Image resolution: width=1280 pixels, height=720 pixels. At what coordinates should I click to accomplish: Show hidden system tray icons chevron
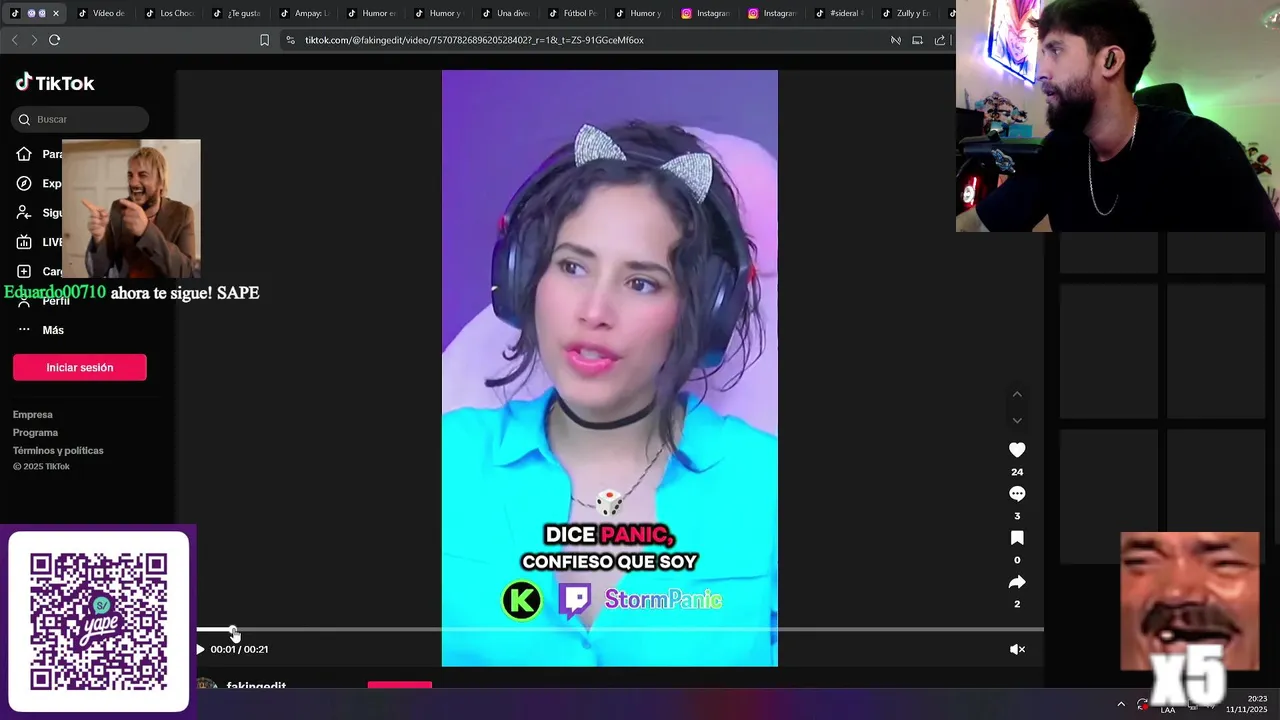coord(1121,704)
